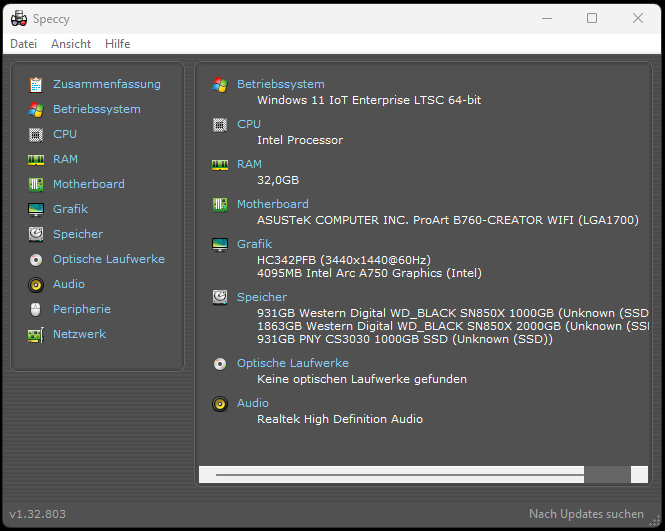
Task: Show RAM details from the sidebar
Action: (x=65, y=159)
